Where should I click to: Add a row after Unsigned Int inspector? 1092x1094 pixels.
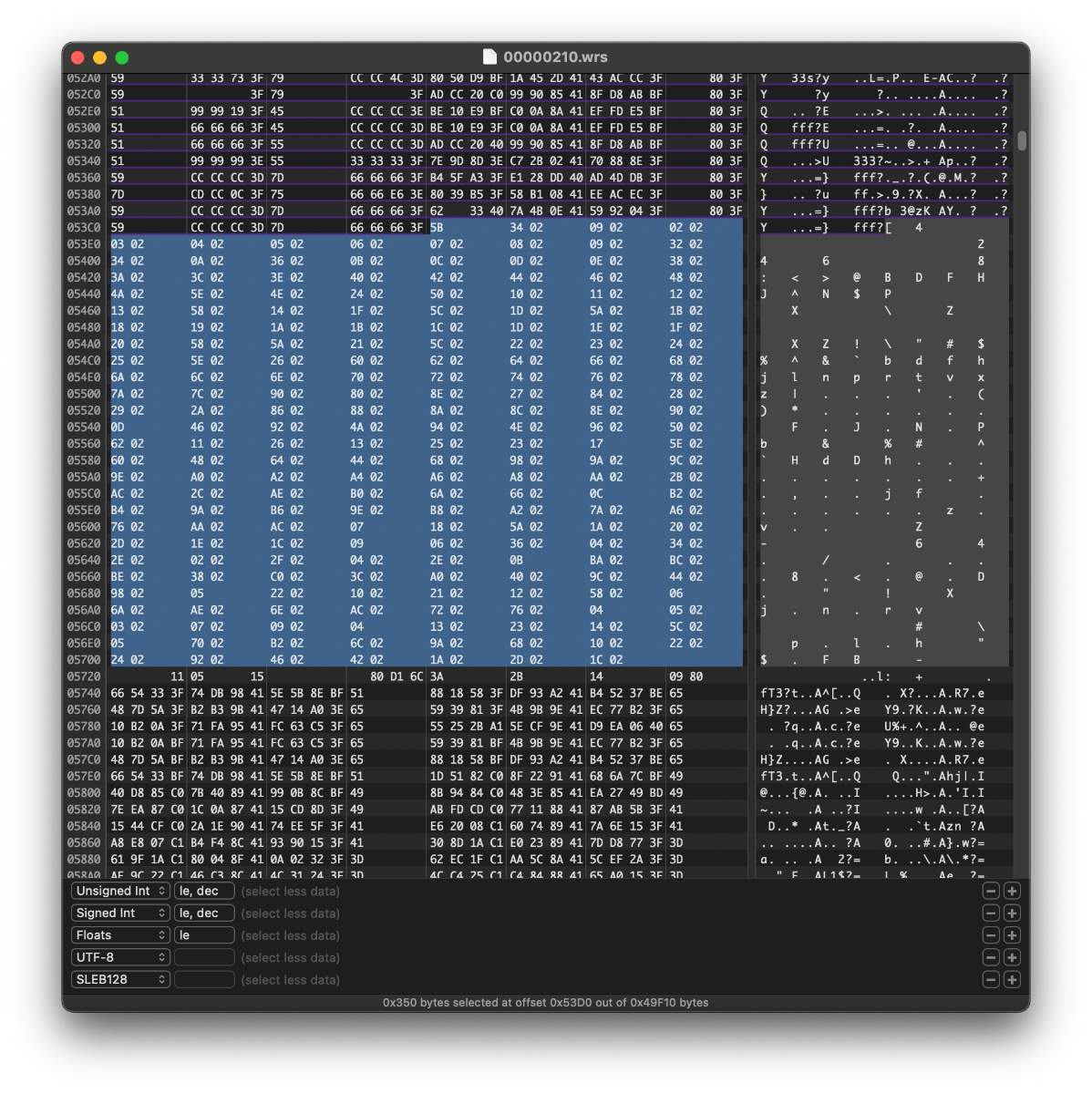pos(1012,892)
